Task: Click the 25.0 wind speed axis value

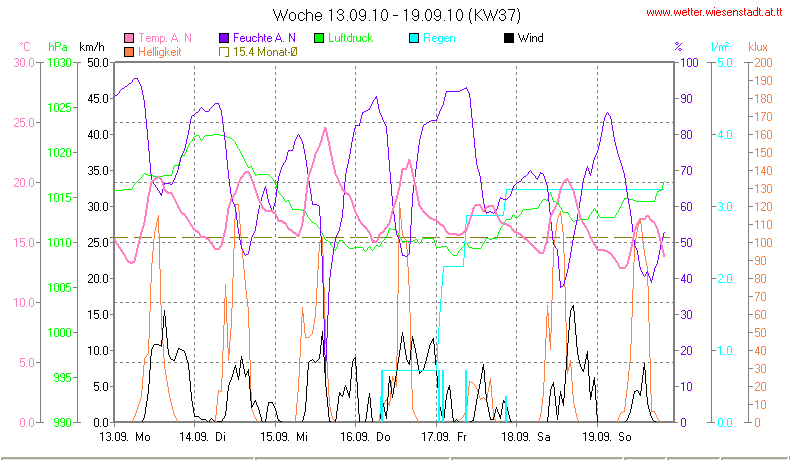Action: click(98, 243)
